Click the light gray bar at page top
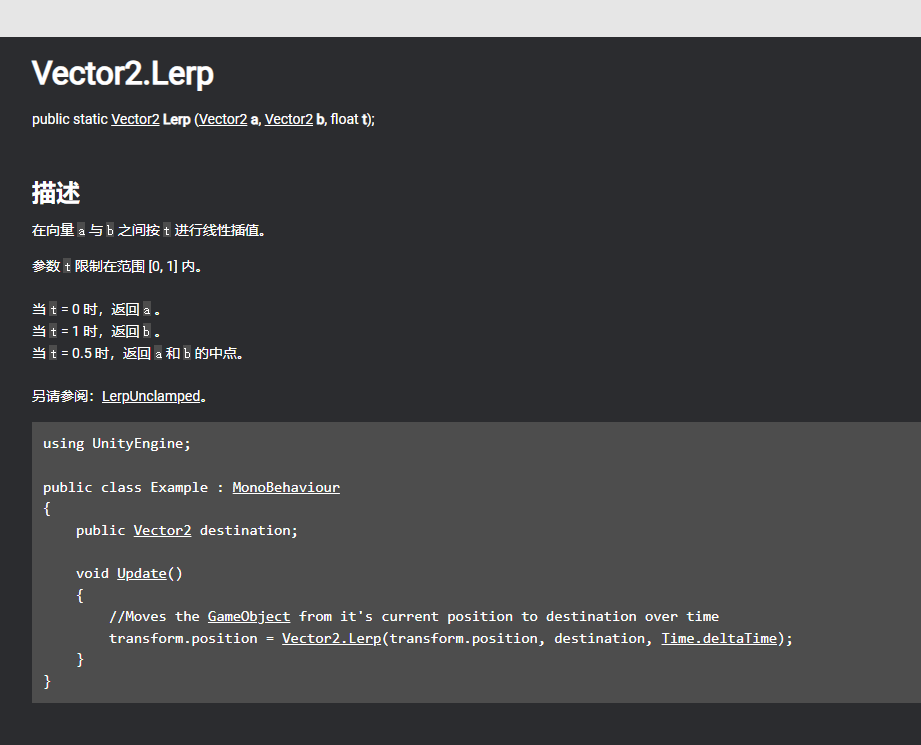Viewport: 921px width, 745px height. tap(460, 18)
